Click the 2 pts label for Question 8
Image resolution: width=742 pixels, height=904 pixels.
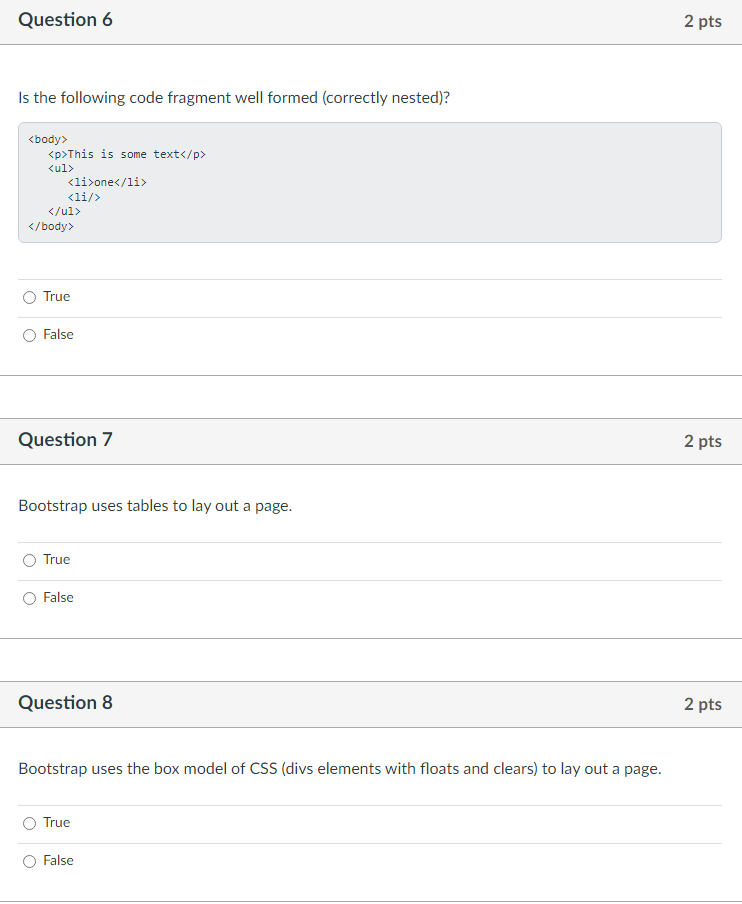point(704,704)
